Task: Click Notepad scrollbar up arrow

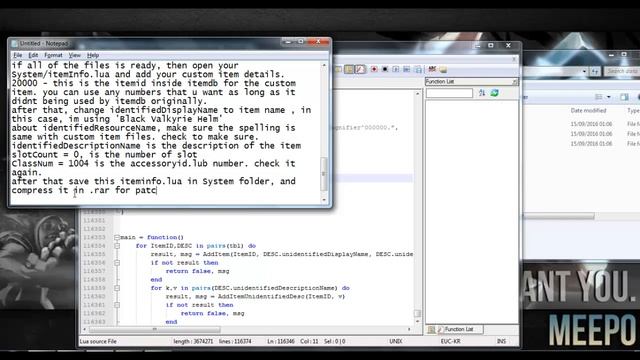Action: (324, 65)
